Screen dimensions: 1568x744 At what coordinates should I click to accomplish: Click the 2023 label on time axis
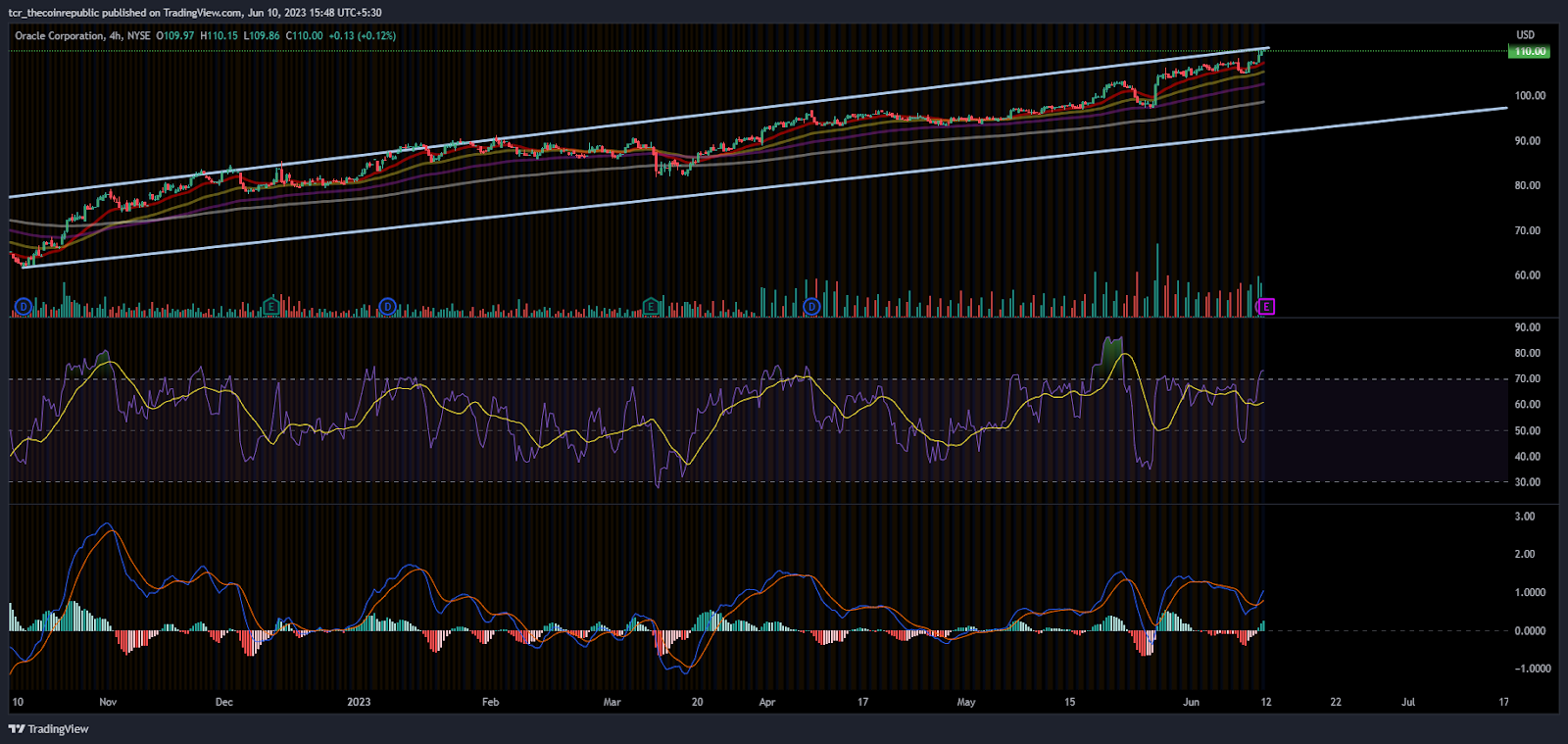click(x=359, y=702)
